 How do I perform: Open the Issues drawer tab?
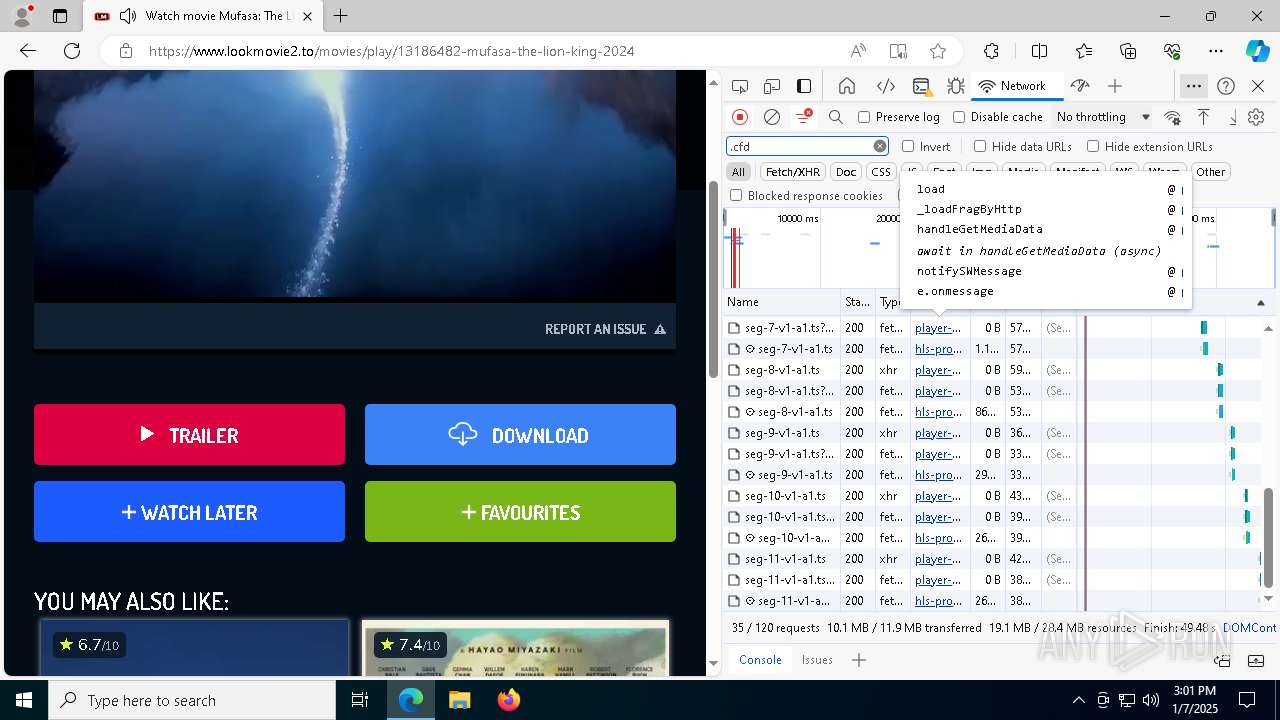pos(817,660)
